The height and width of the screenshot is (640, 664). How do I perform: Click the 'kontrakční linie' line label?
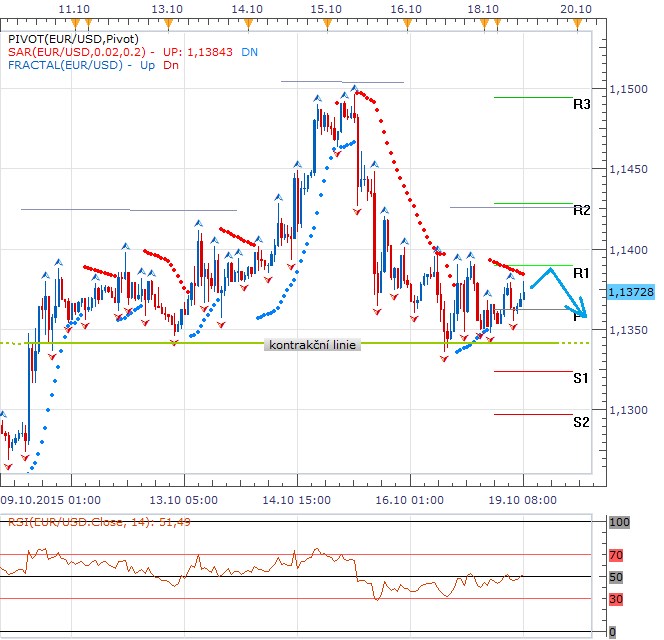coord(312,345)
